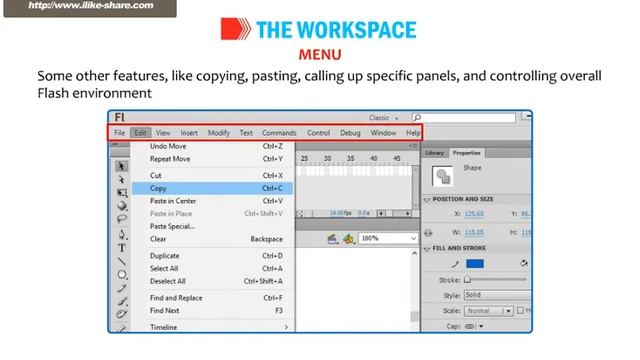This screenshot has height=360, width=640.
Task: Choose Find and Replace
Action: click(212, 298)
